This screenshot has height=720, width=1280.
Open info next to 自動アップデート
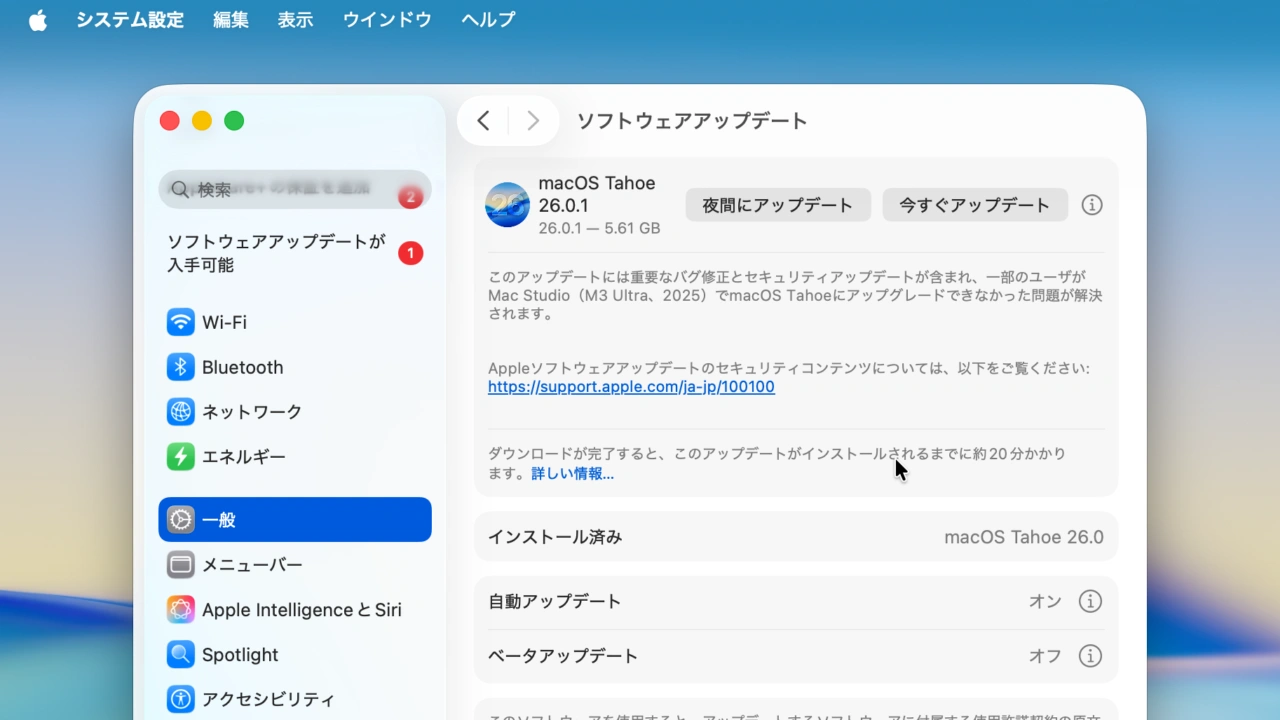coord(1090,601)
